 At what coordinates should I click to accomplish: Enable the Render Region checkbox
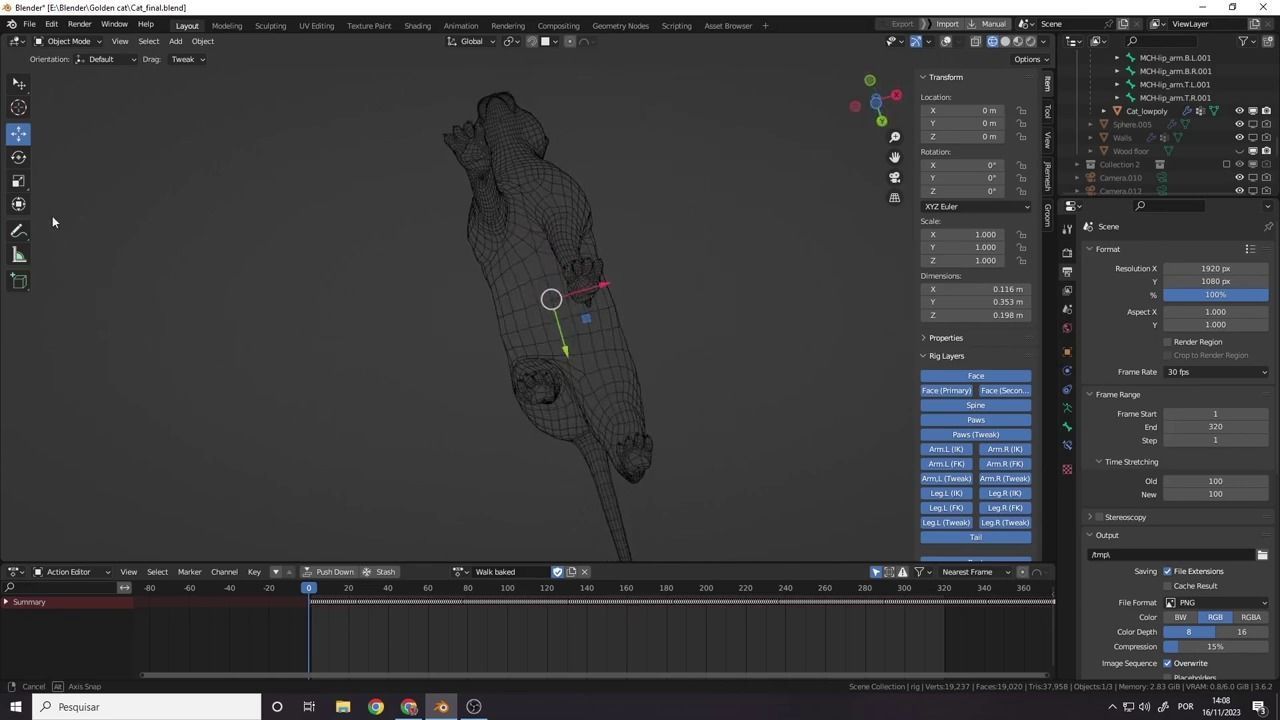tap(1167, 342)
